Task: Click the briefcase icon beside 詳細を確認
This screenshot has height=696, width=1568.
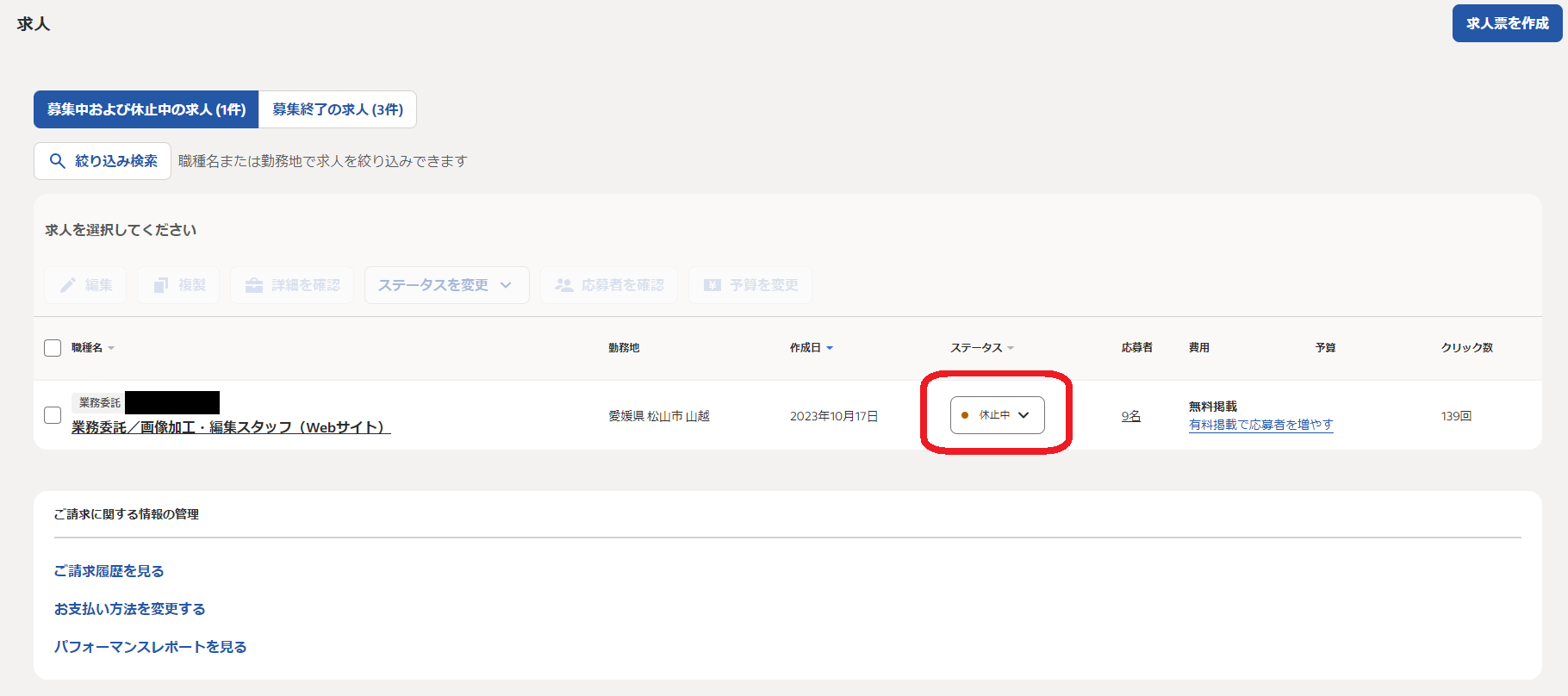Action: (254, 285)
